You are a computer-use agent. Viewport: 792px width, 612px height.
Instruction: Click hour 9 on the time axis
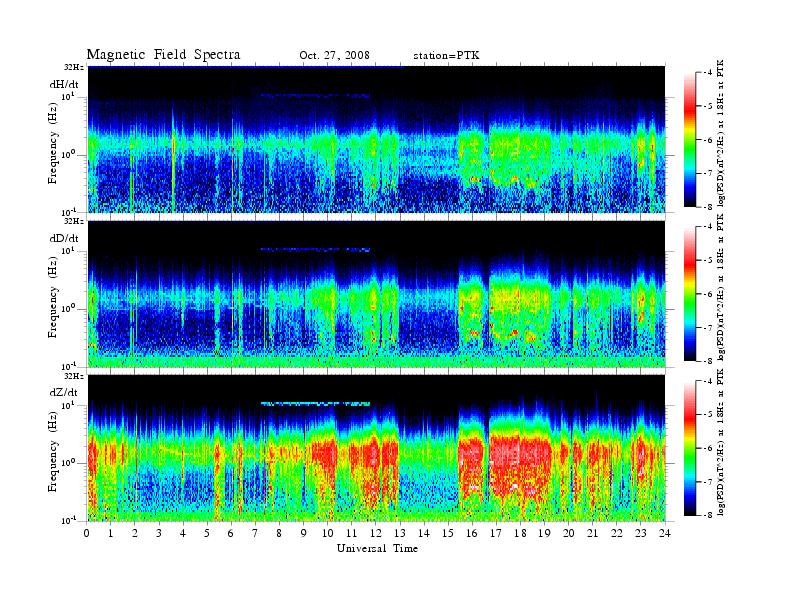tap(303, 533)
